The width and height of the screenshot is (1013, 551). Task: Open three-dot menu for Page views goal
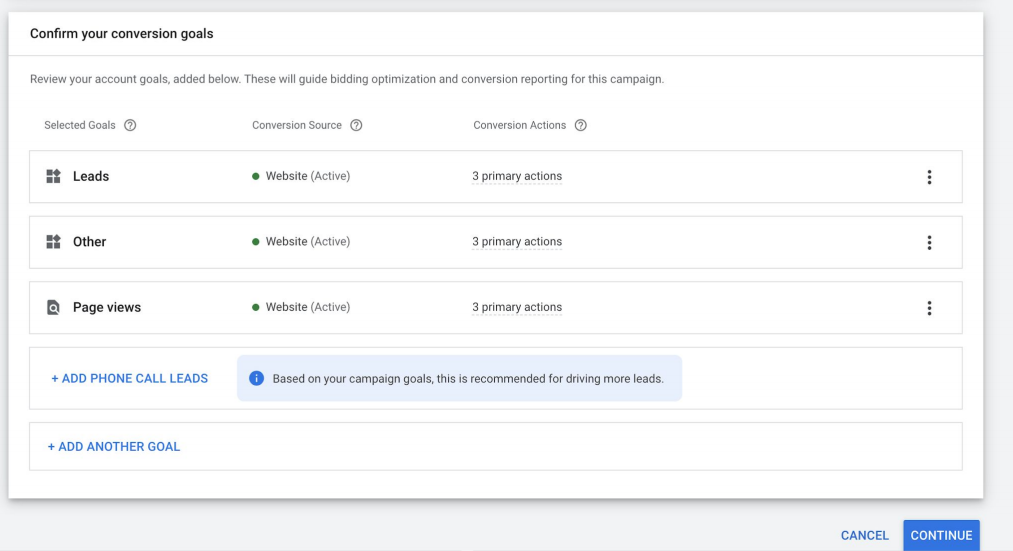click(x=929, y=308)
